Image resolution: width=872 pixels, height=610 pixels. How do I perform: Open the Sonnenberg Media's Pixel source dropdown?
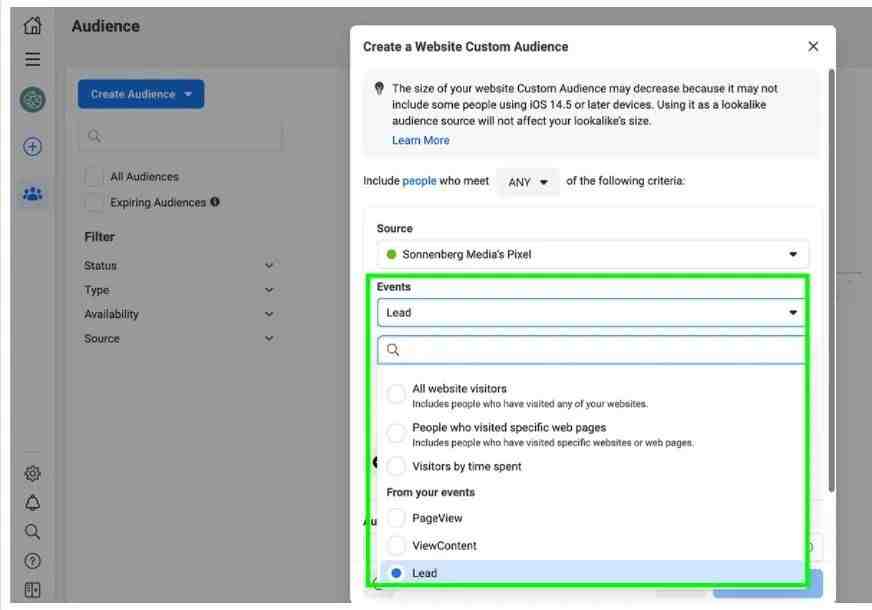pyautogui.click(x=592, y=254)
